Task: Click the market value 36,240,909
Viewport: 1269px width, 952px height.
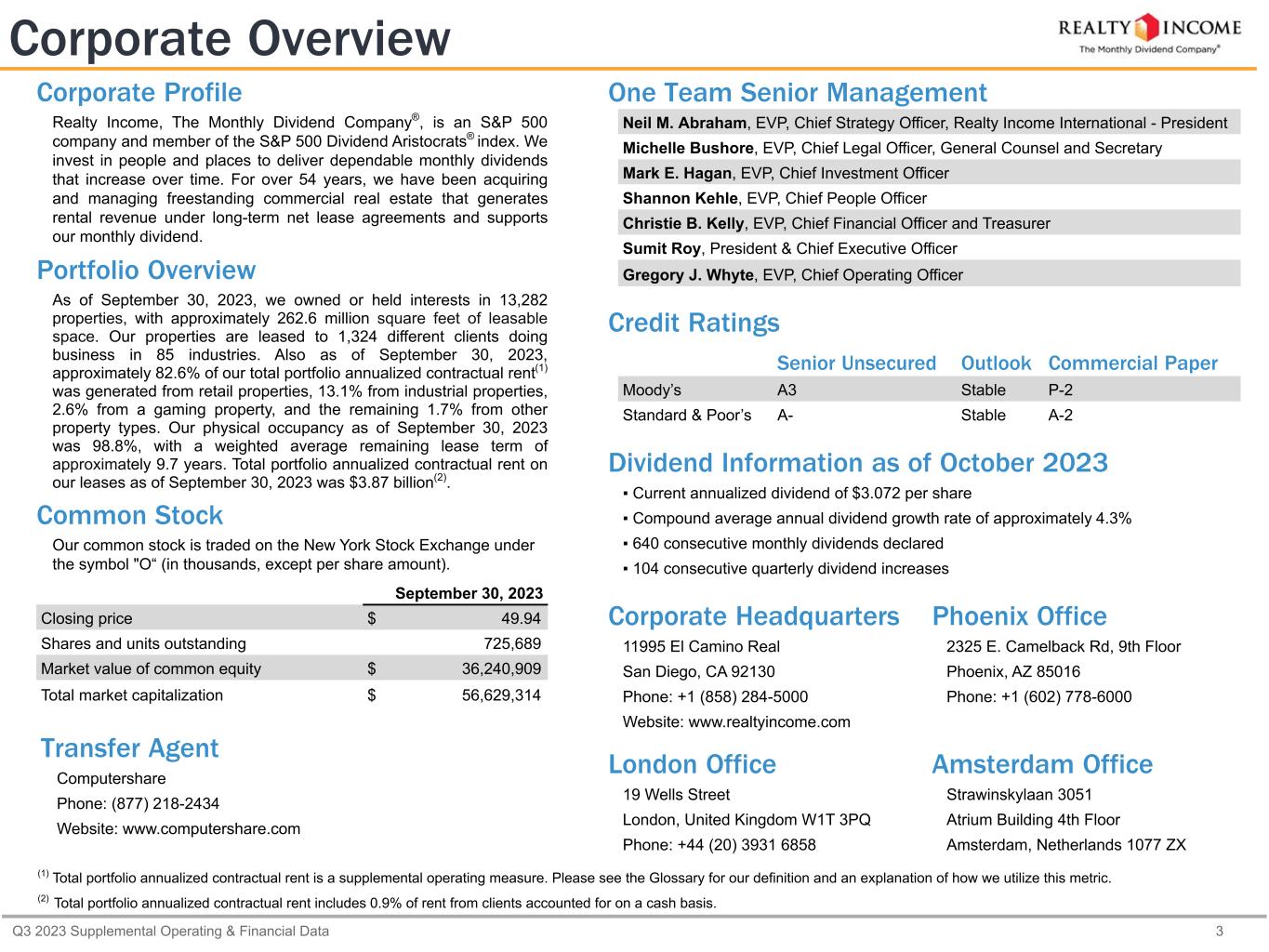Action: tap(502, 668)
